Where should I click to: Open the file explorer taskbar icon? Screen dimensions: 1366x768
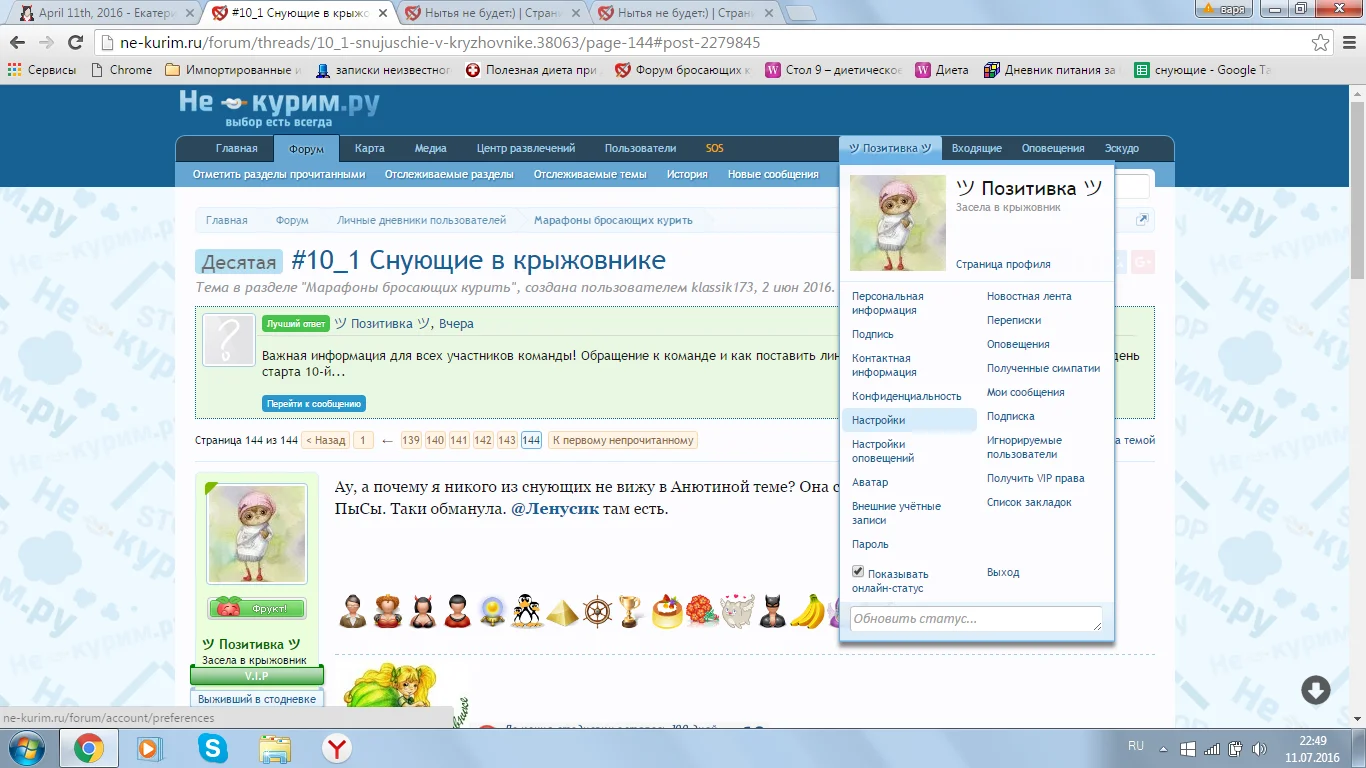click(274, 748)
